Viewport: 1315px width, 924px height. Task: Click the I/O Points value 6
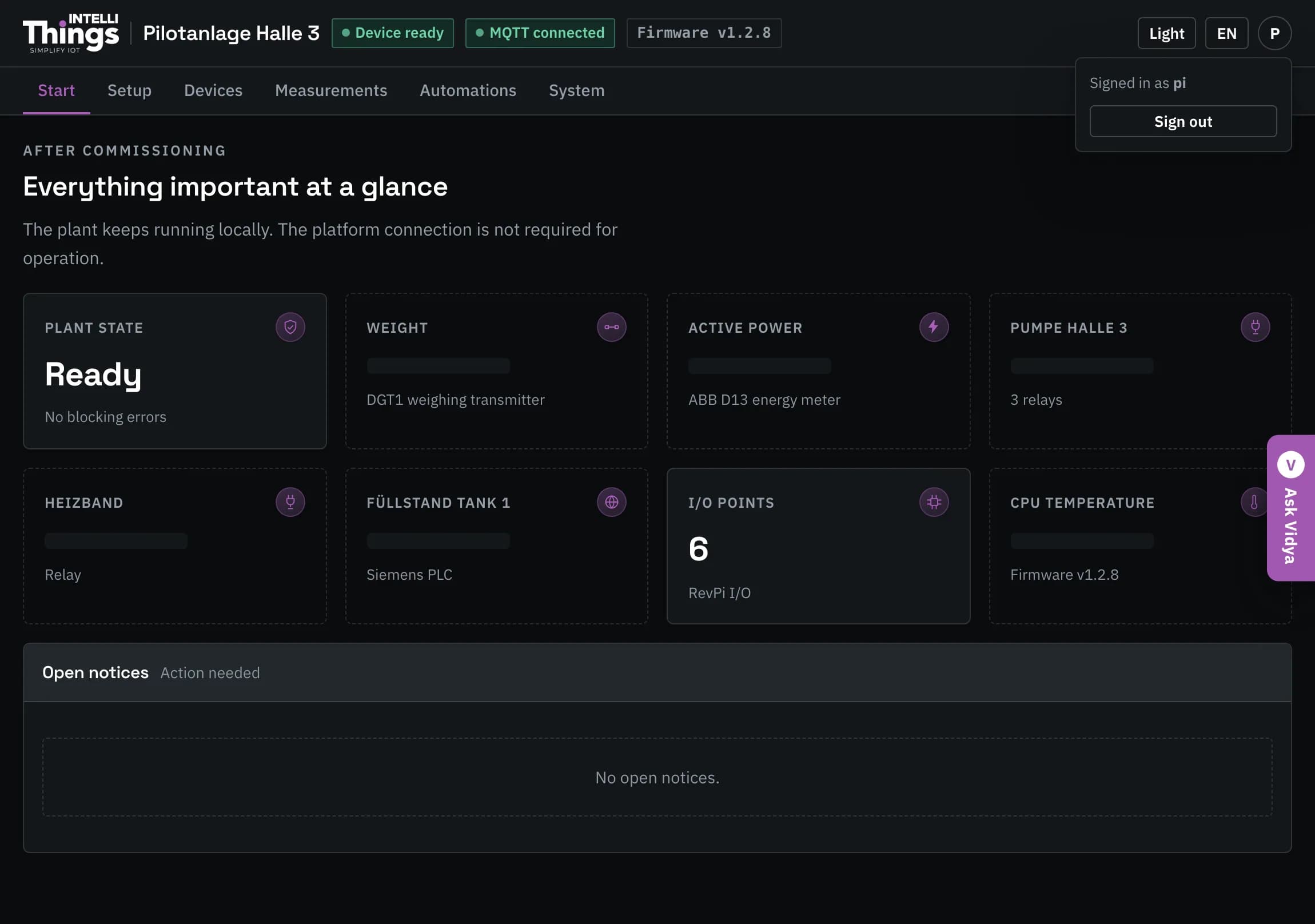[698, 549]
